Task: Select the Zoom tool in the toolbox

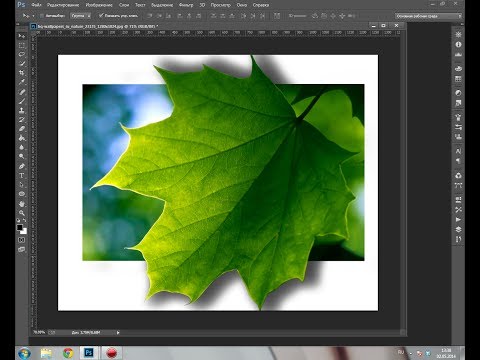Action: coord(22,213)
